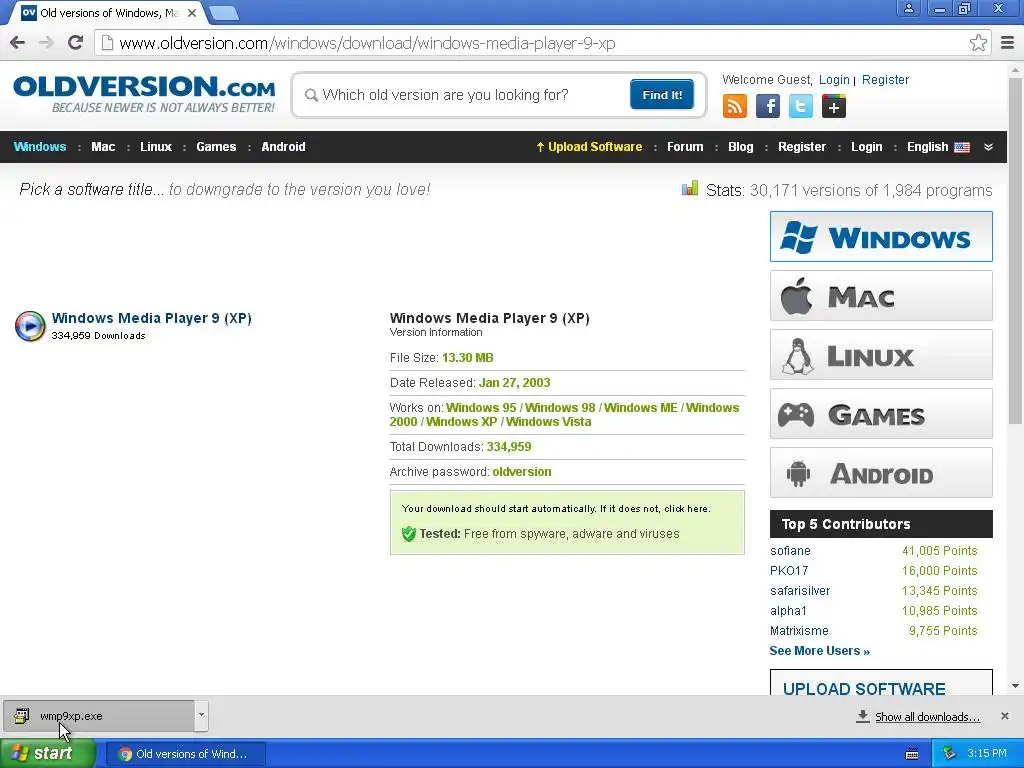
Task: Click Upload Software in the nav bar
Action: [589, 147]
